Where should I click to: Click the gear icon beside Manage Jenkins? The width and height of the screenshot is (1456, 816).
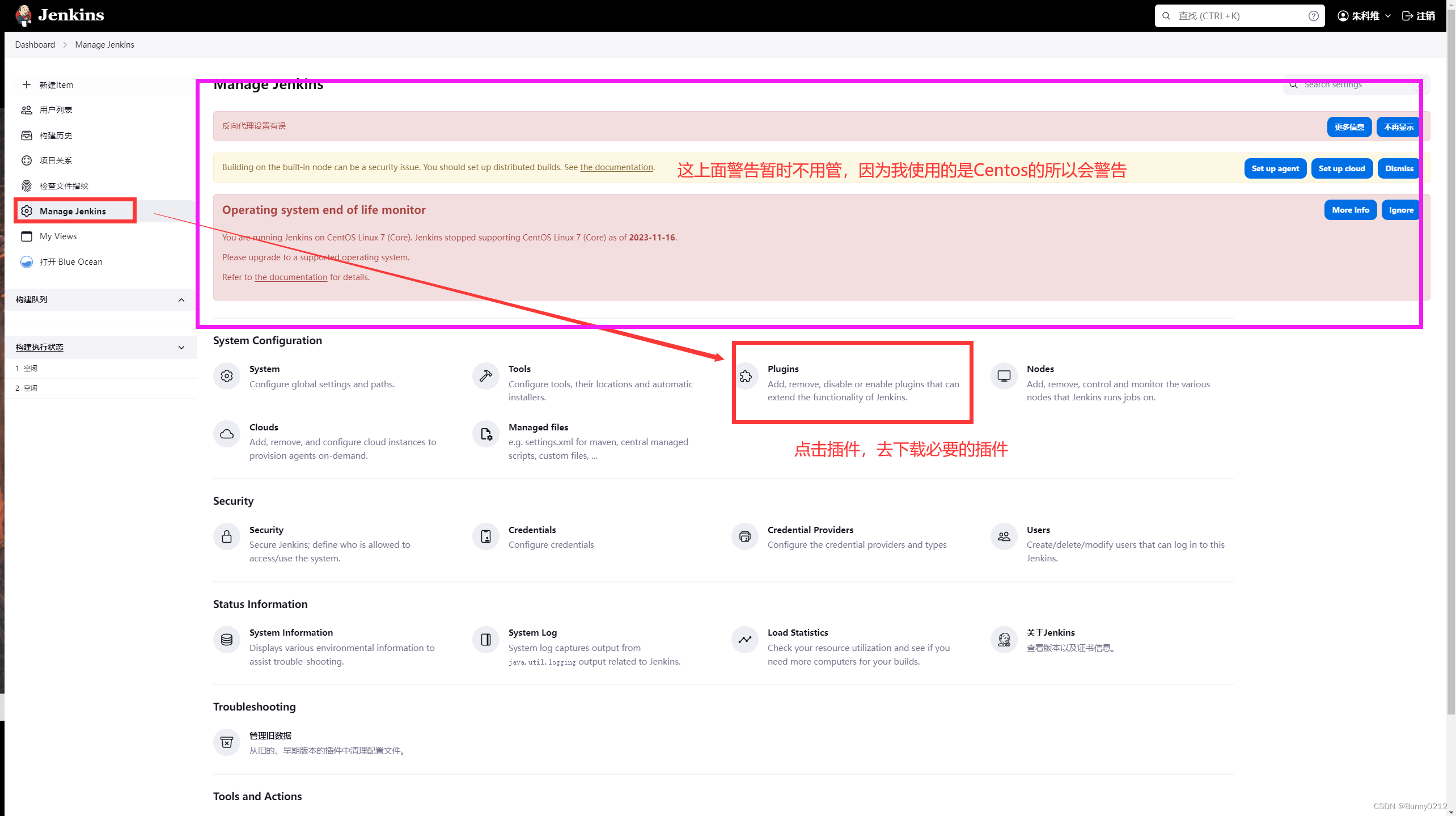click(26, 211)
